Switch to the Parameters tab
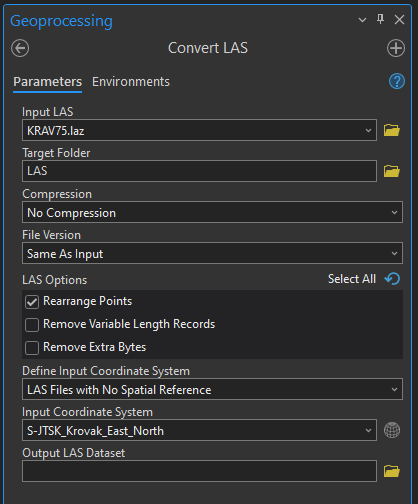Image resolution: width=418 pixels, height=504 pixels. coord(48,82)
